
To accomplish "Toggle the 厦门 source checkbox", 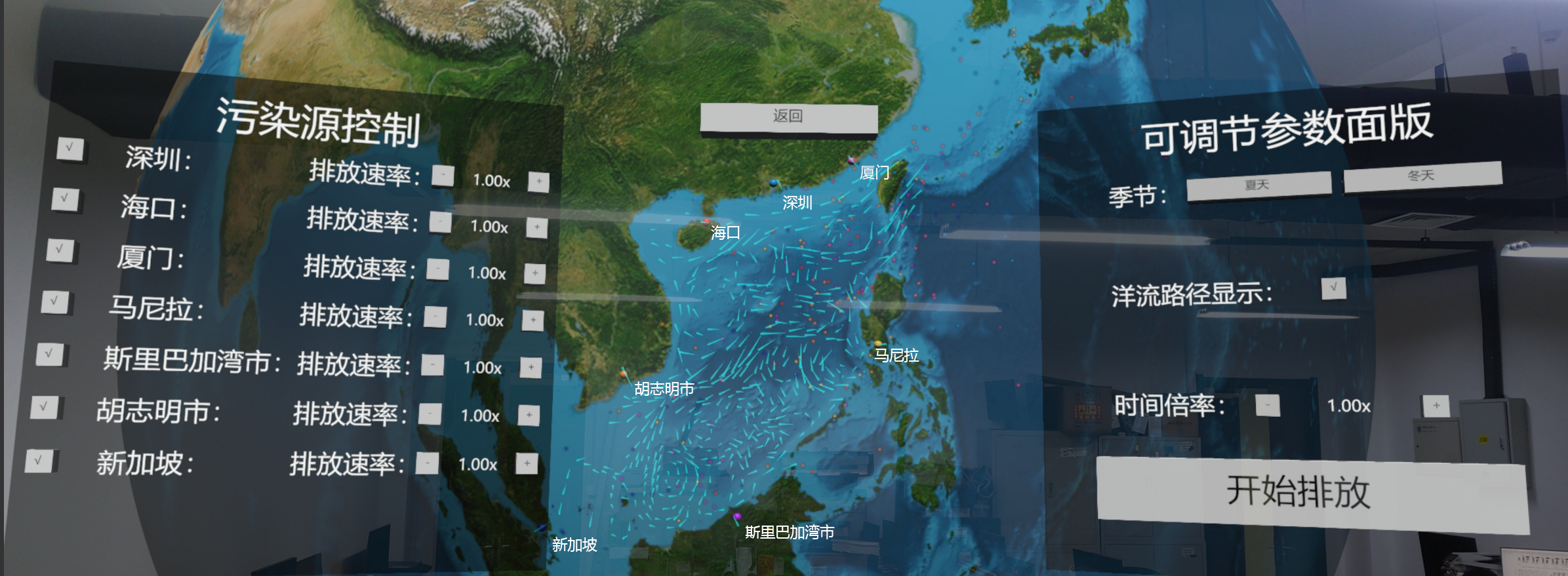I will coord(60,250).
